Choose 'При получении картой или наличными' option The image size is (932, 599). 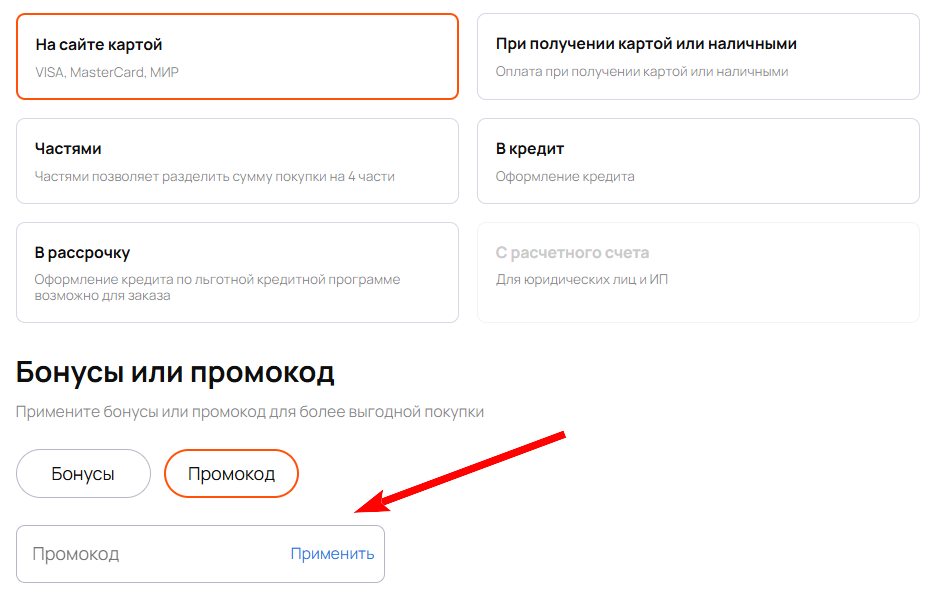698,55
